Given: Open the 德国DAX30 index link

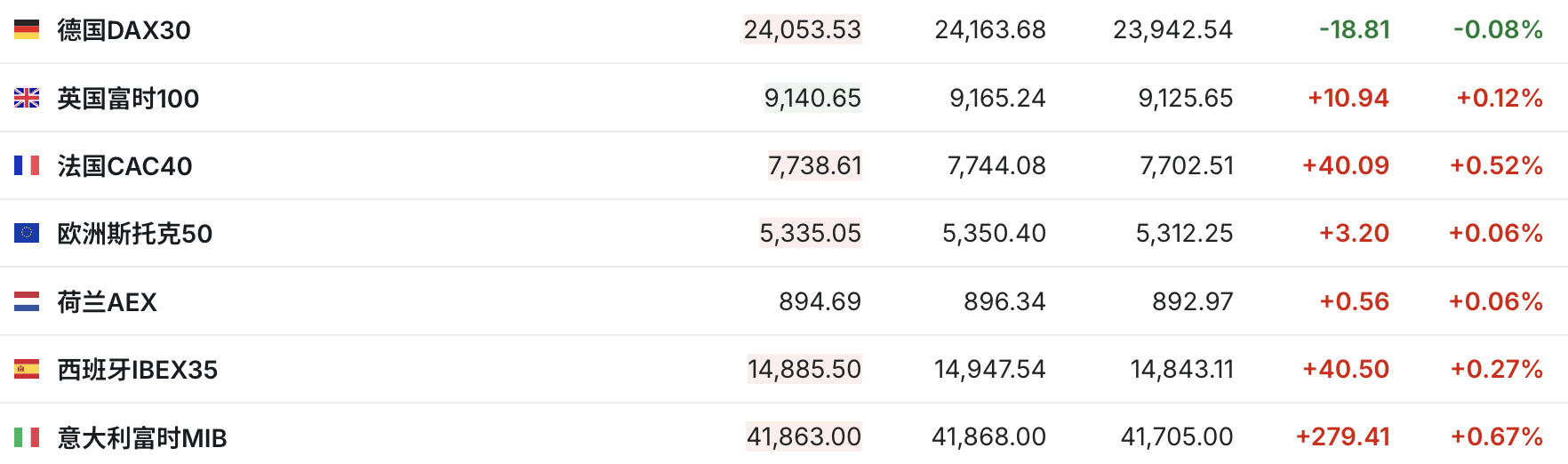Looking at the screenshot, I should (x=124, y=30).
